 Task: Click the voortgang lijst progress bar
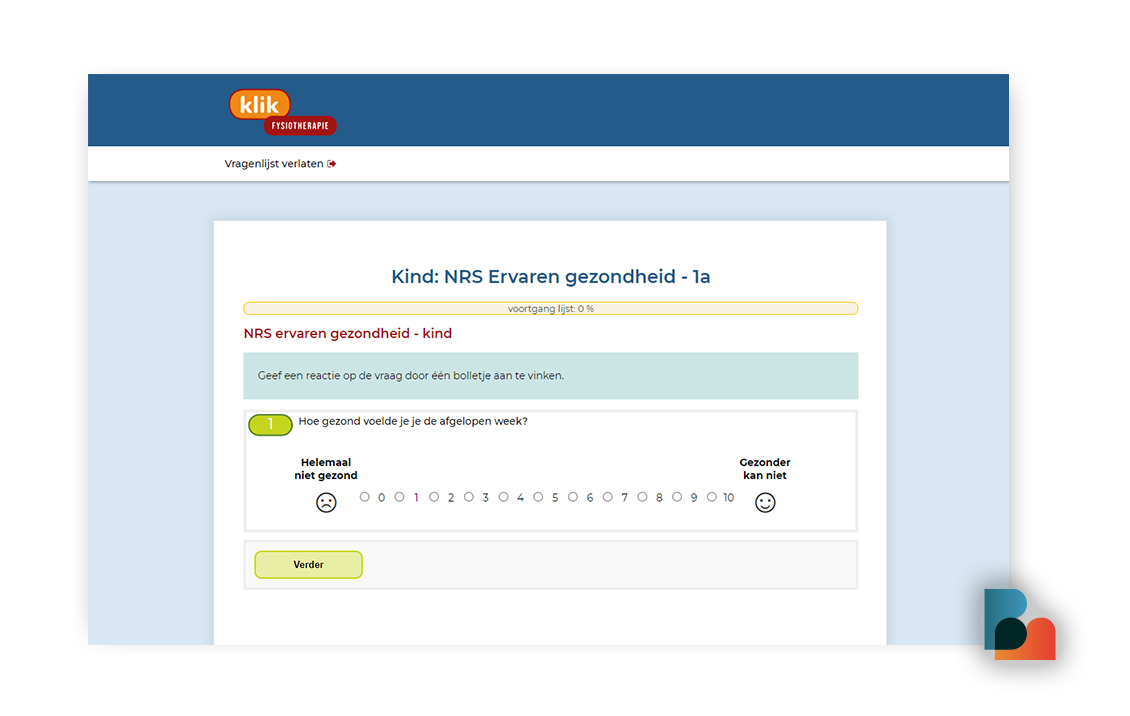coord(551,308)
